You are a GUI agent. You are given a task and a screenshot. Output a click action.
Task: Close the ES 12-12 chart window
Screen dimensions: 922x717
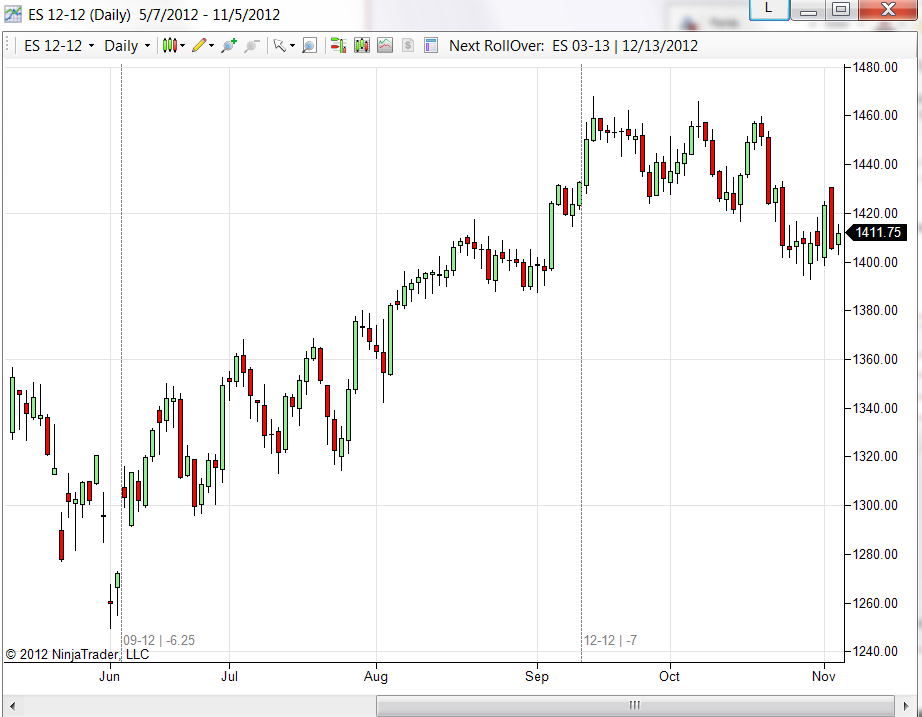pyautogui.click(x=888, y=9)
